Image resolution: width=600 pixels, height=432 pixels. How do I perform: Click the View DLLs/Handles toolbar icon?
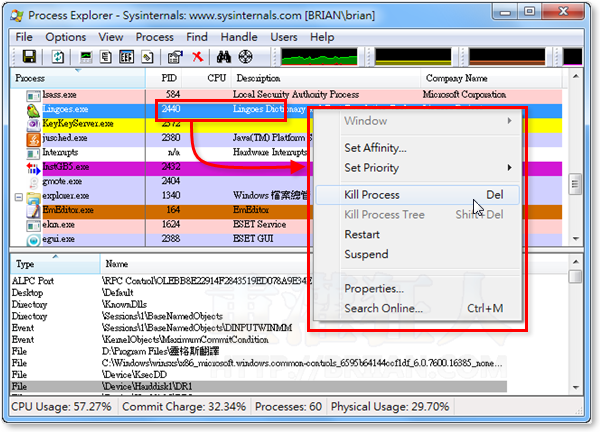tap(147, 57)
